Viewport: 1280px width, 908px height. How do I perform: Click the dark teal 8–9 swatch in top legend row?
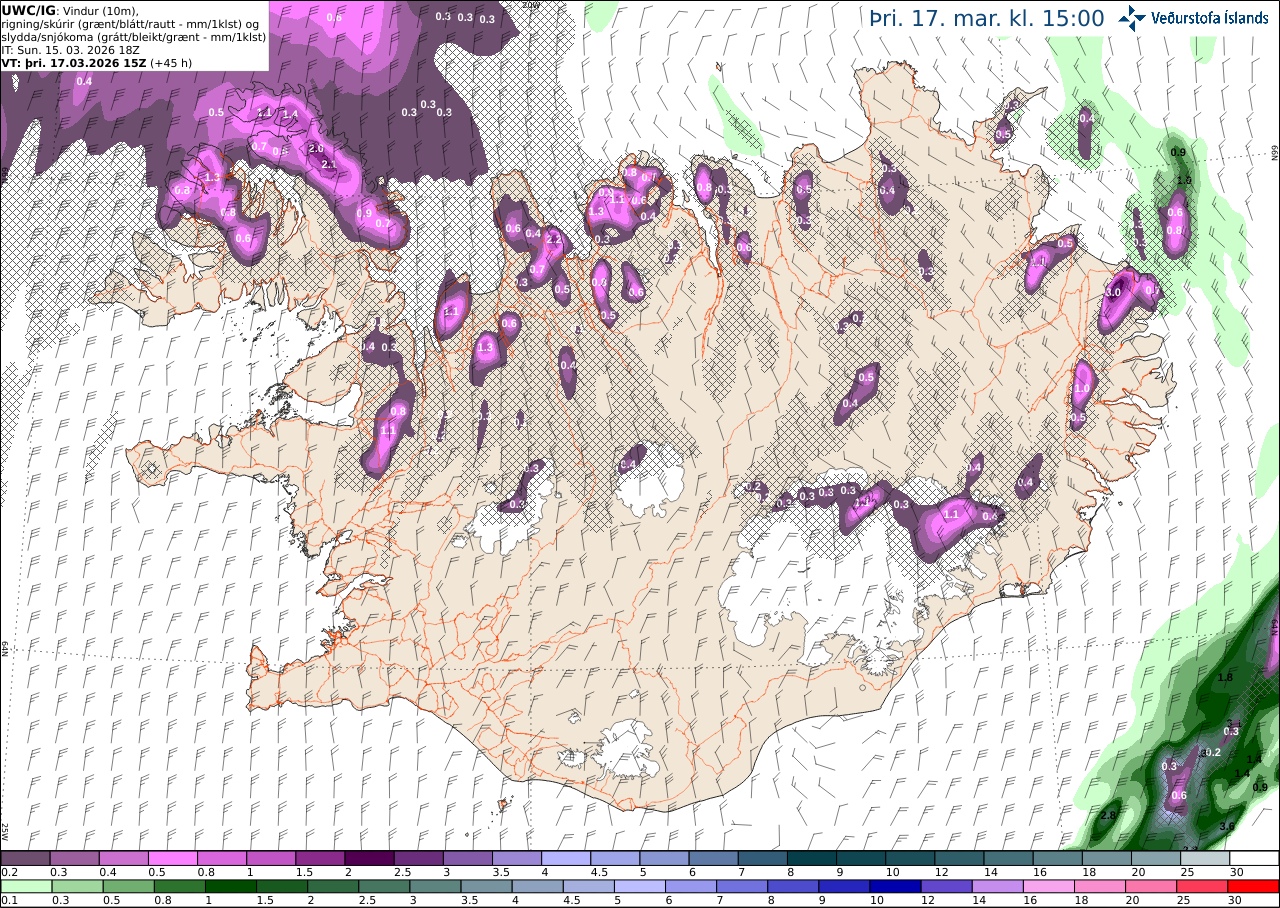pos(811,858)
